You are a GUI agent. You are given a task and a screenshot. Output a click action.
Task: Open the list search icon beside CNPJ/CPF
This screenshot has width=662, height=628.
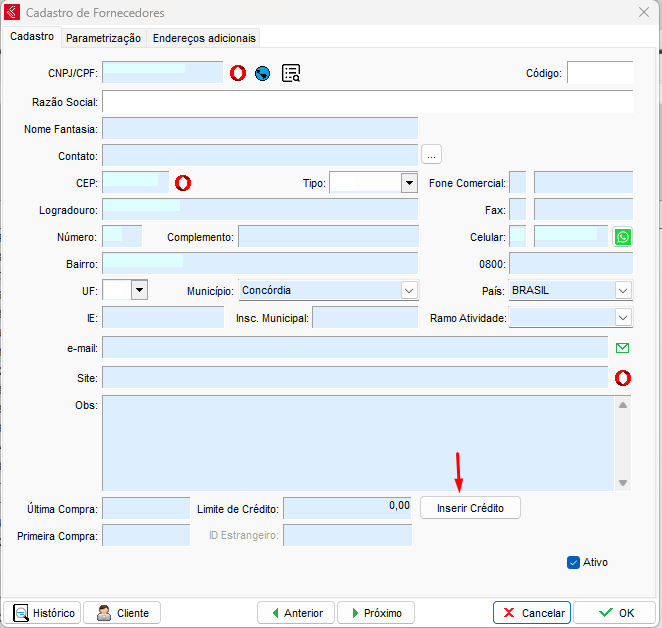(x=291, y=73)
